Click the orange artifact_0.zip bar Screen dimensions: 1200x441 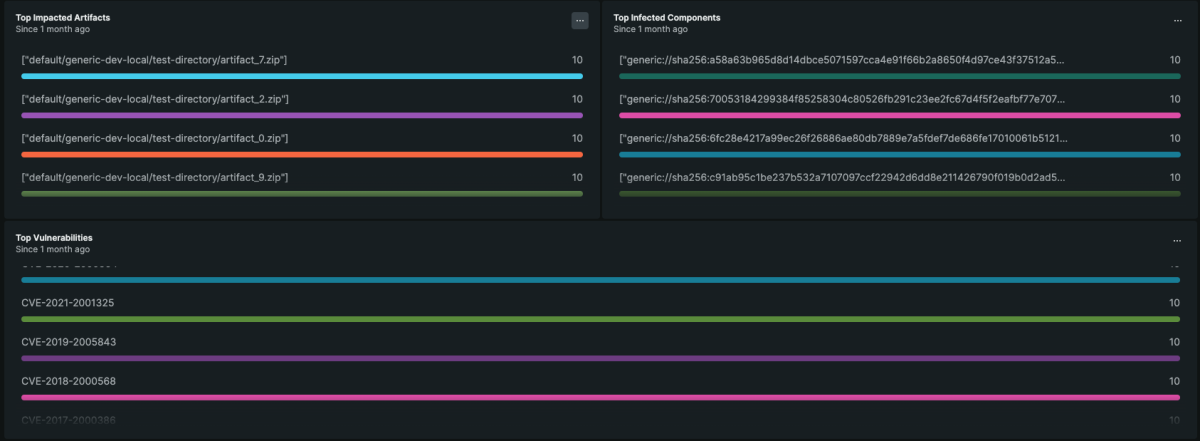301,154
